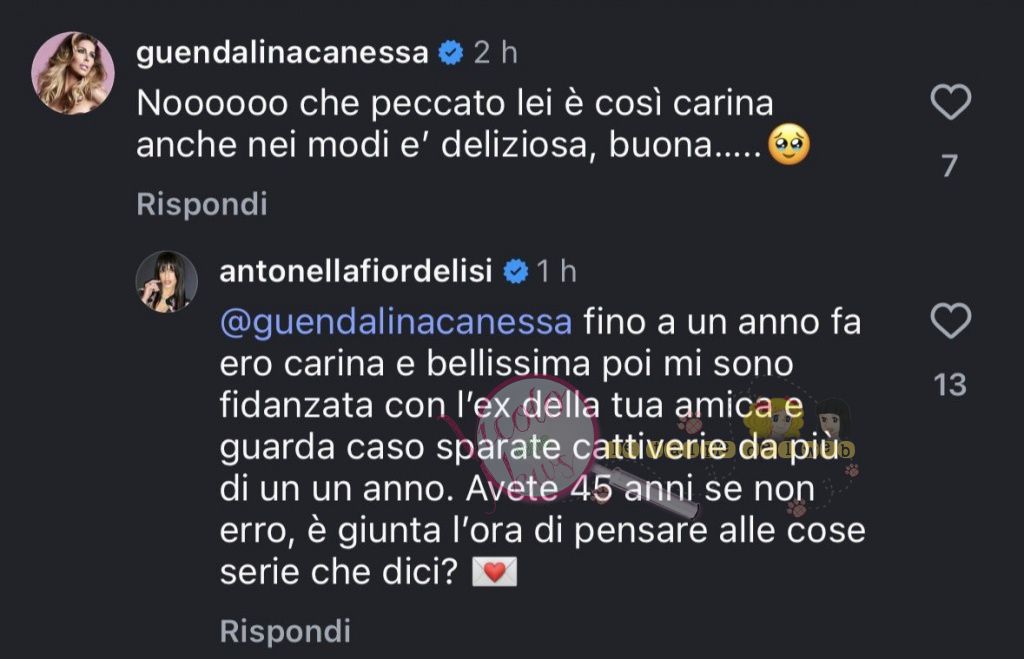Click the "2 h" timestamp
This screenshot has height=659, width=1024.
[495, 54]
